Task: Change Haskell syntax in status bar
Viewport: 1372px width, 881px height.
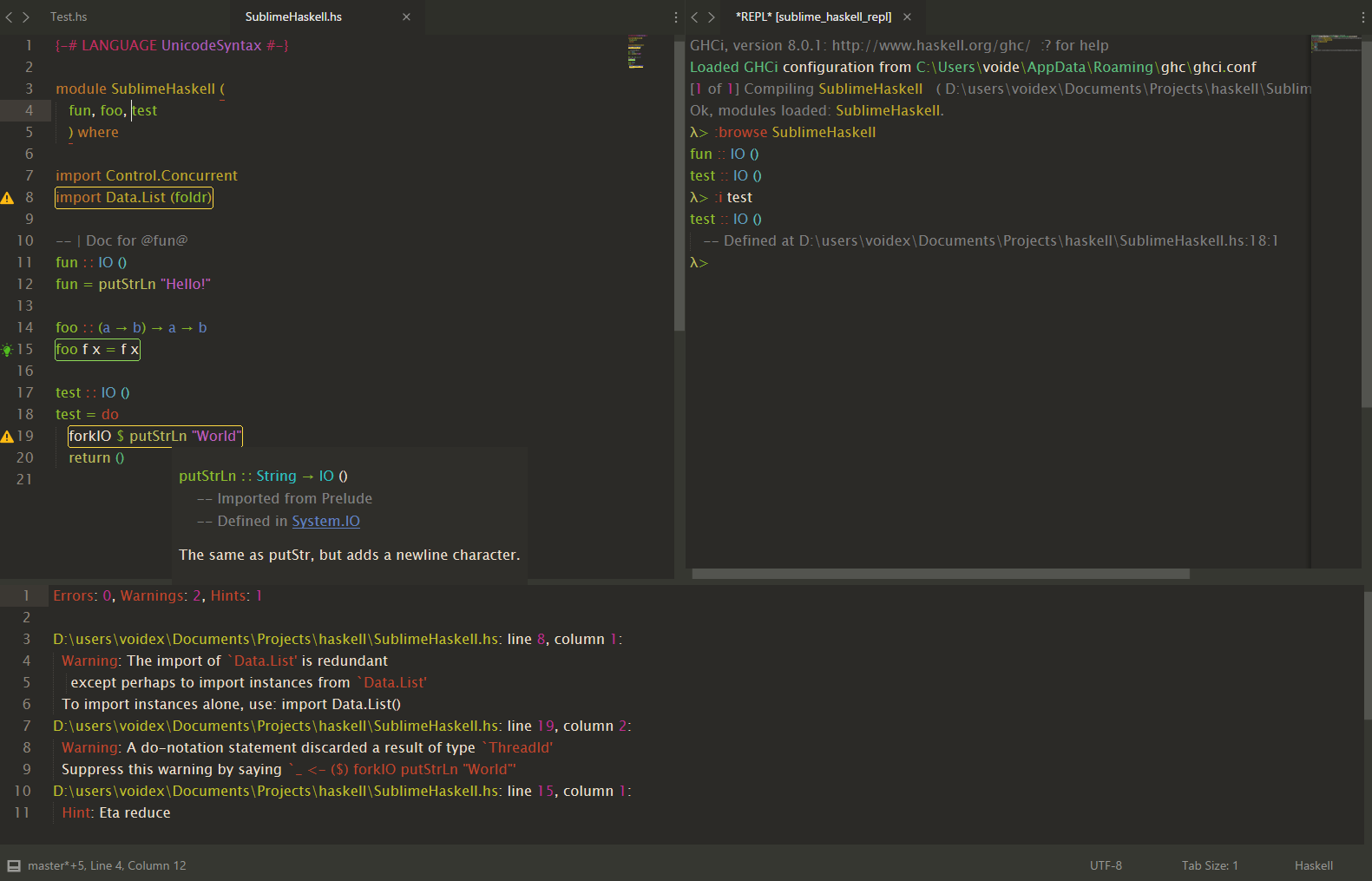Action: click(x=1314, y=865)
